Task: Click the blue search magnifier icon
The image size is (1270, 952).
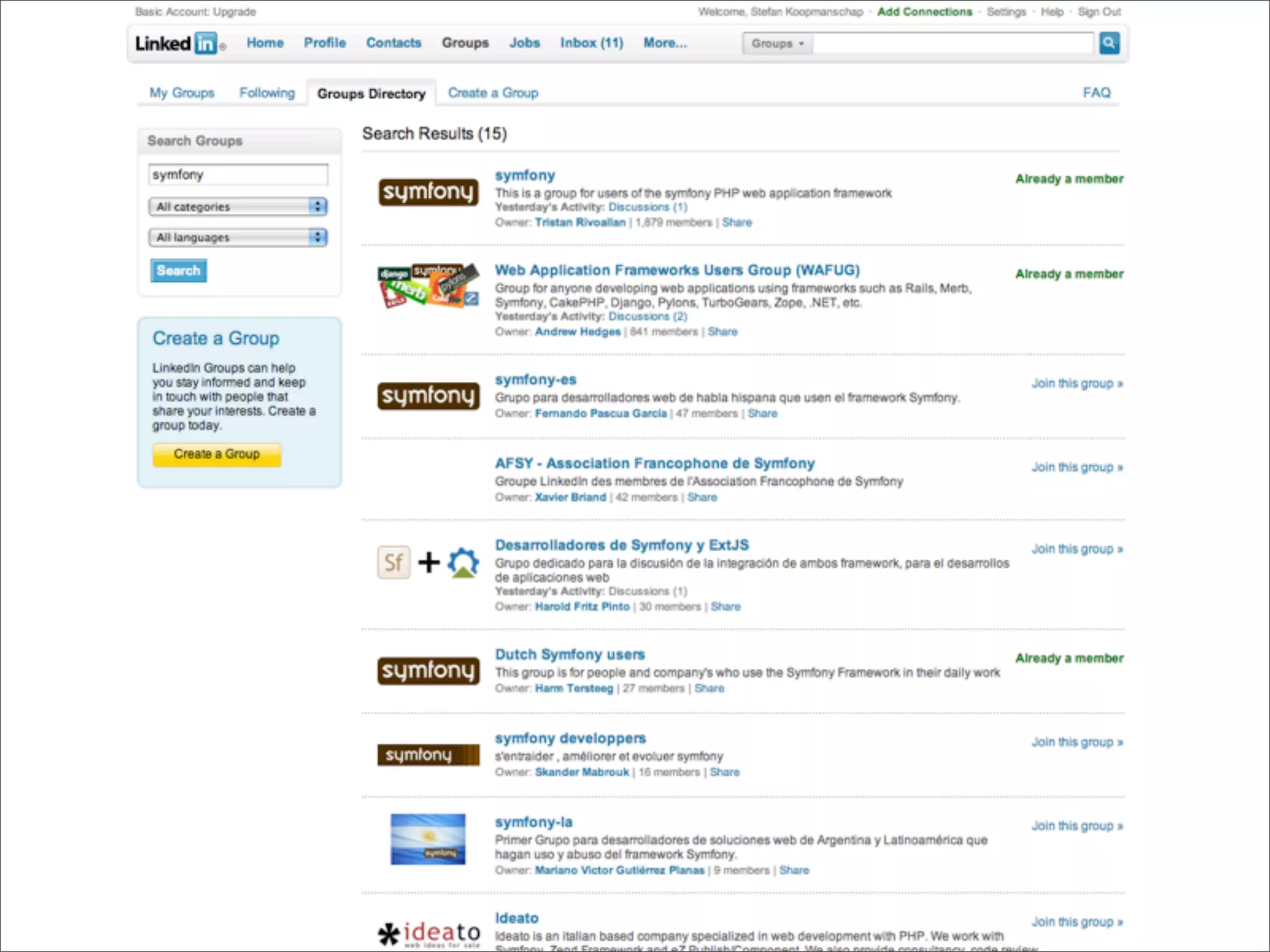Action: point(1109,43)
